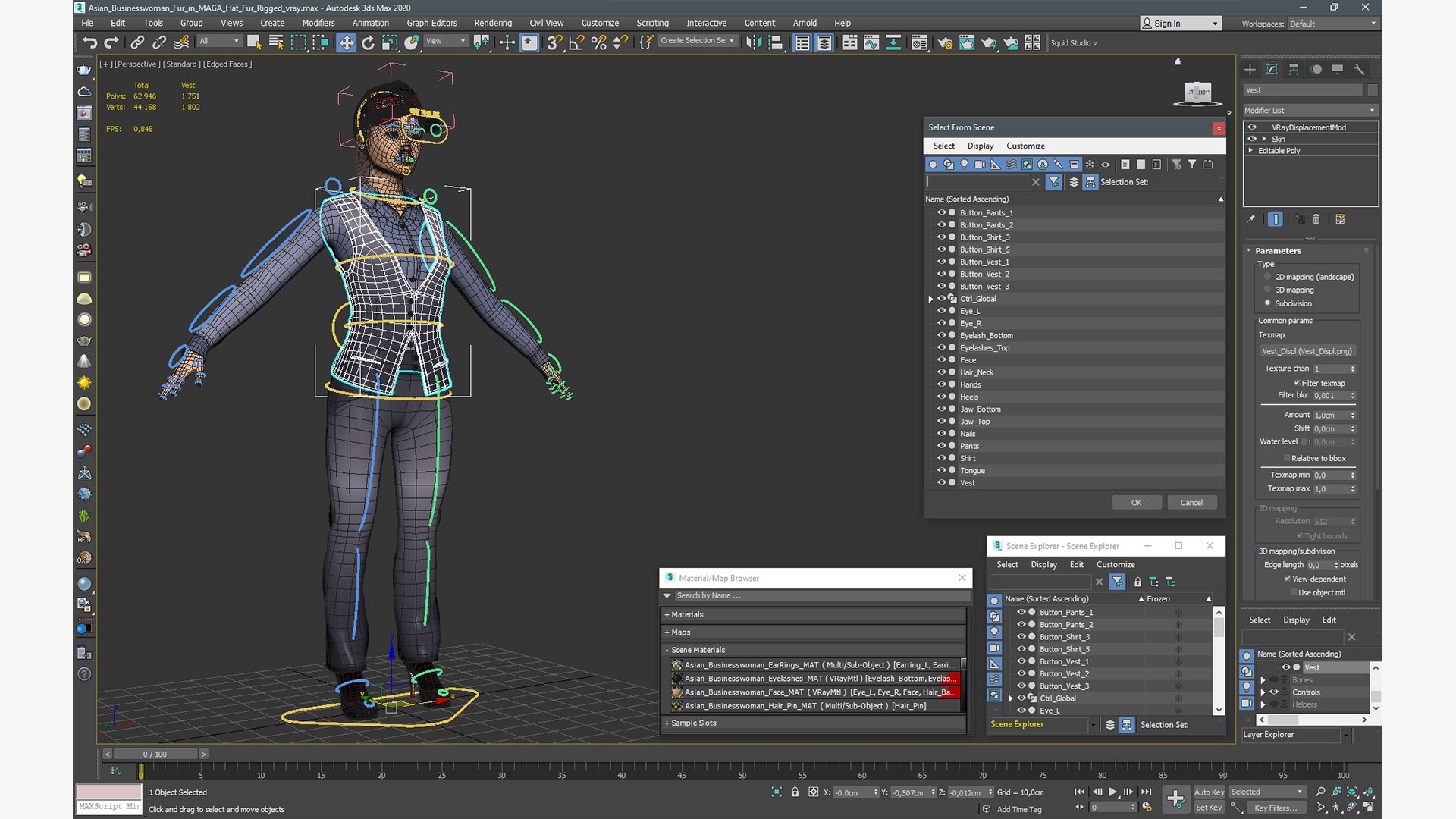Open Utilities wrench panel icon

pos(1359,69)
